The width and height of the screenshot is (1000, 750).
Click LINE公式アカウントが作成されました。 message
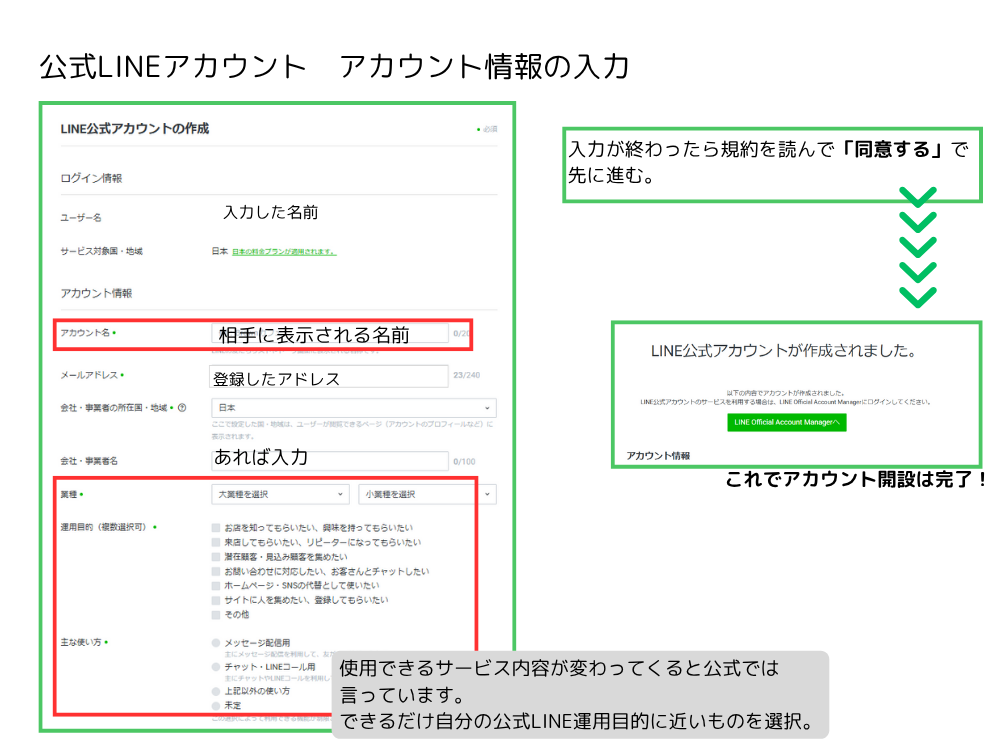click(784, 351)
